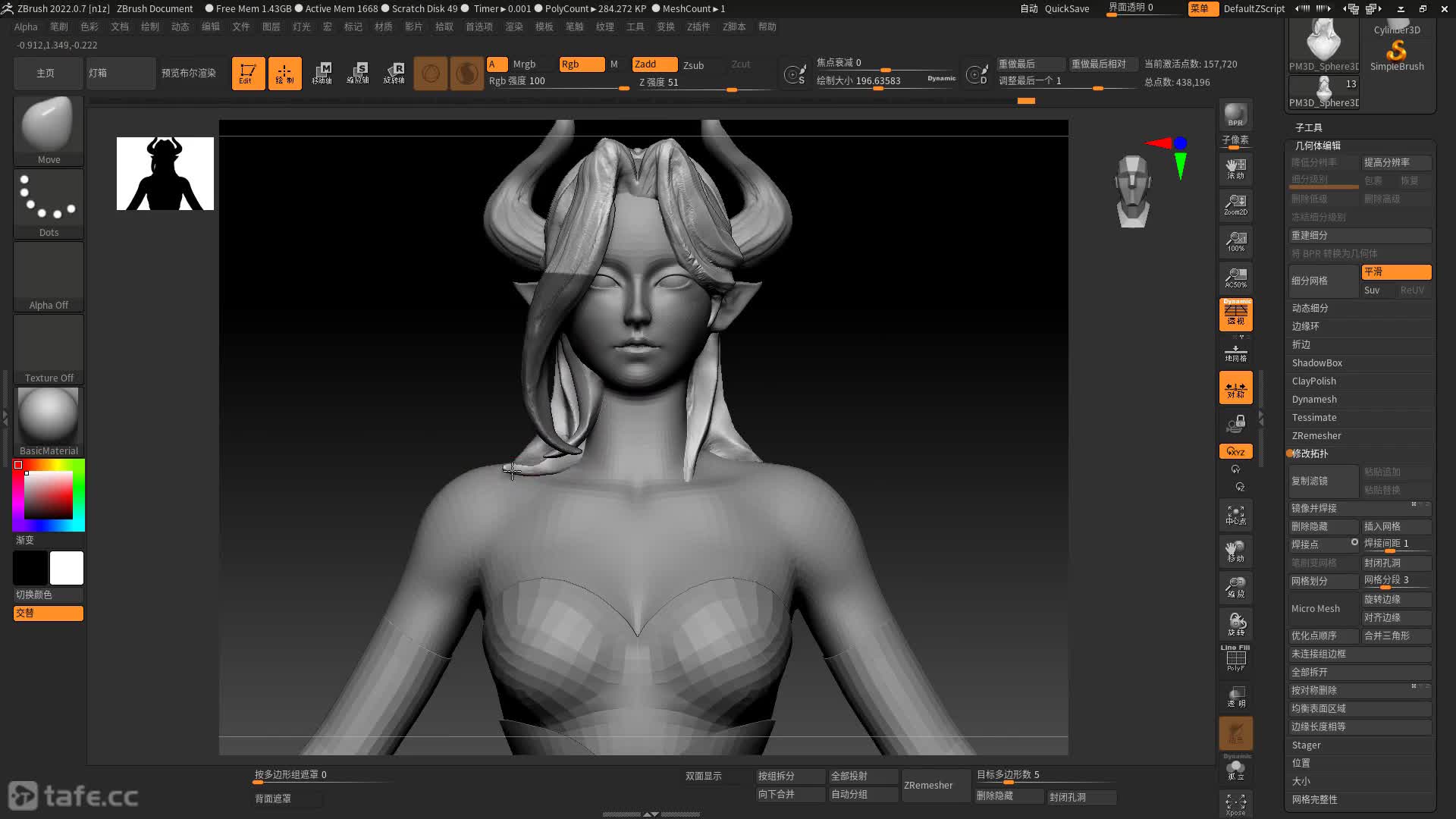Toggle Line Fill PolyF display

(x=1235, y=658)
